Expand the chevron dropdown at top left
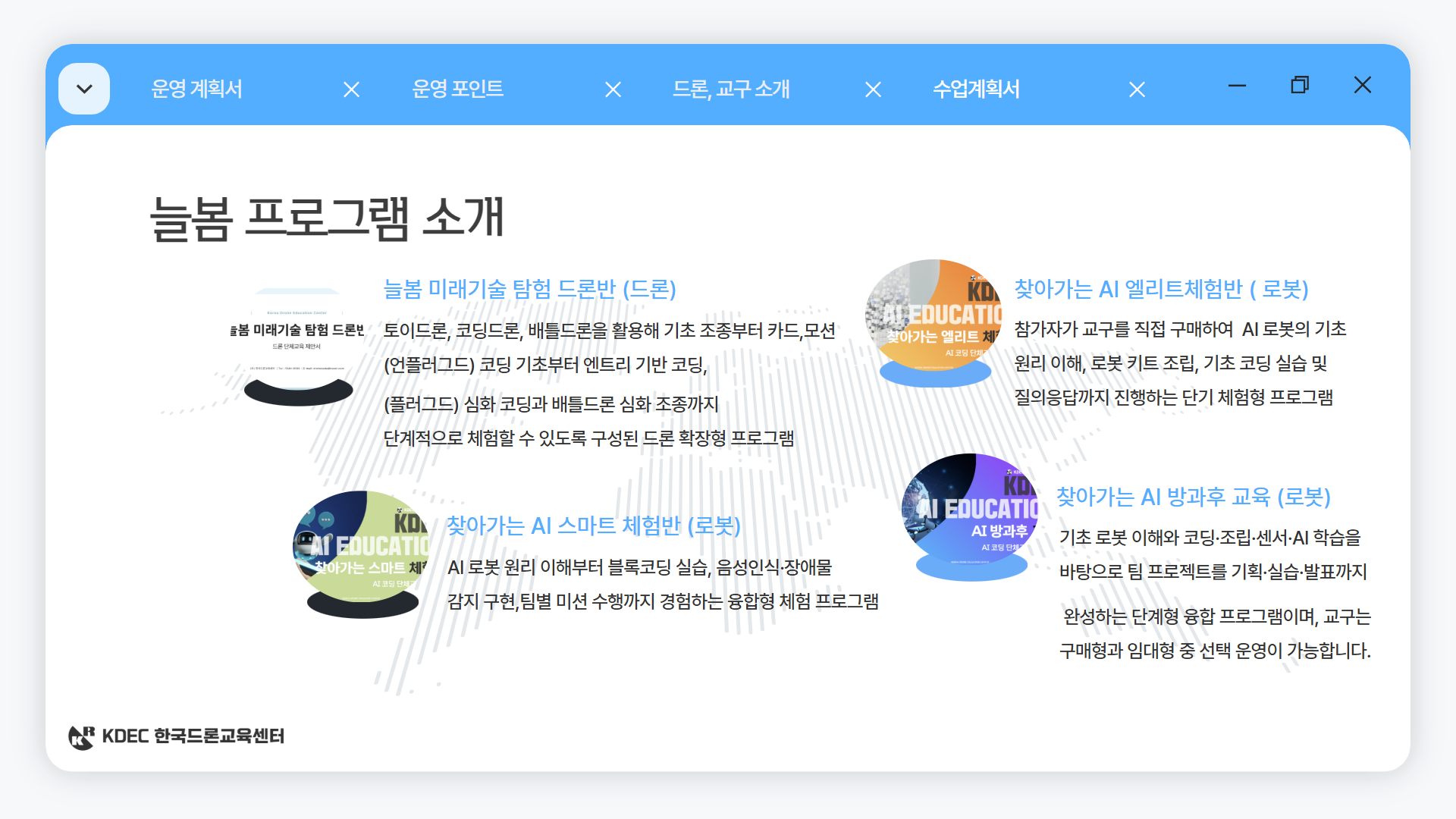The width and height of the screenshot is (1456, 819). pos(84,88)
